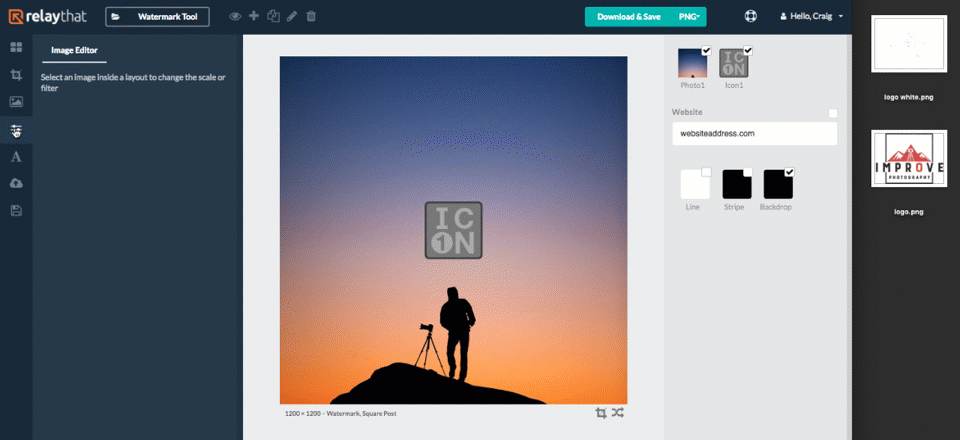
Task: Click the website address input field
Action: click(x=754, y=133)
